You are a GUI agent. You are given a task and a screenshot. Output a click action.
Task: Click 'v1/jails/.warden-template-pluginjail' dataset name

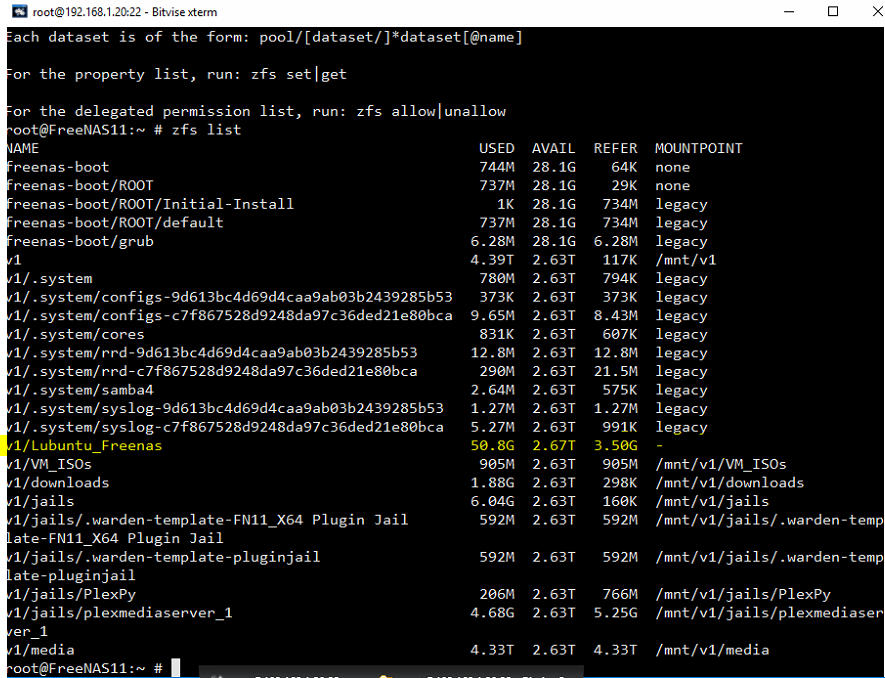pos(163,557)
